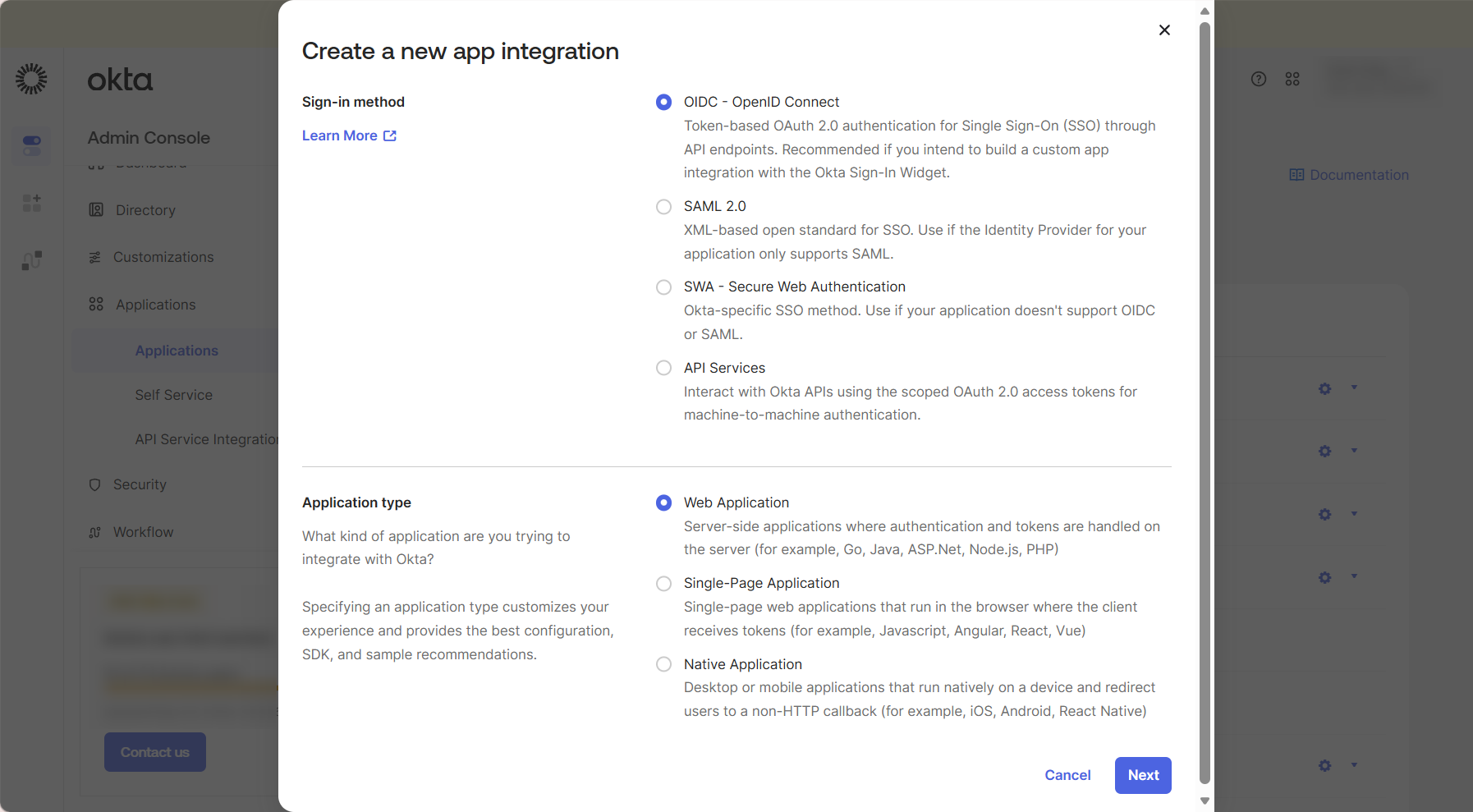This screenshot has width=1473, height=812.
Task: Open Workflow in the navigation menu
Action: pos(143,532)
